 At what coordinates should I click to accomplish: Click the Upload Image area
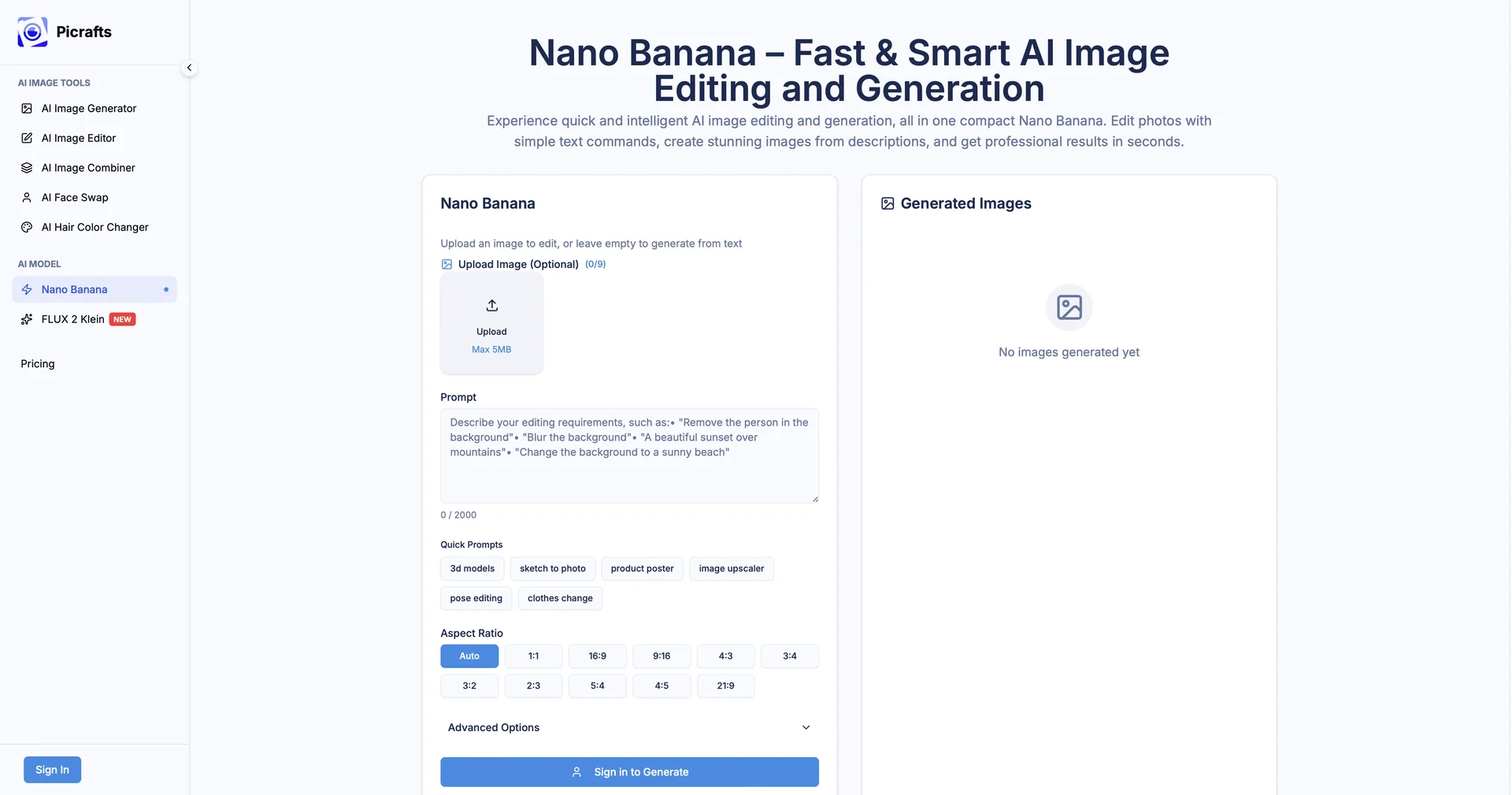pos(491,324)
